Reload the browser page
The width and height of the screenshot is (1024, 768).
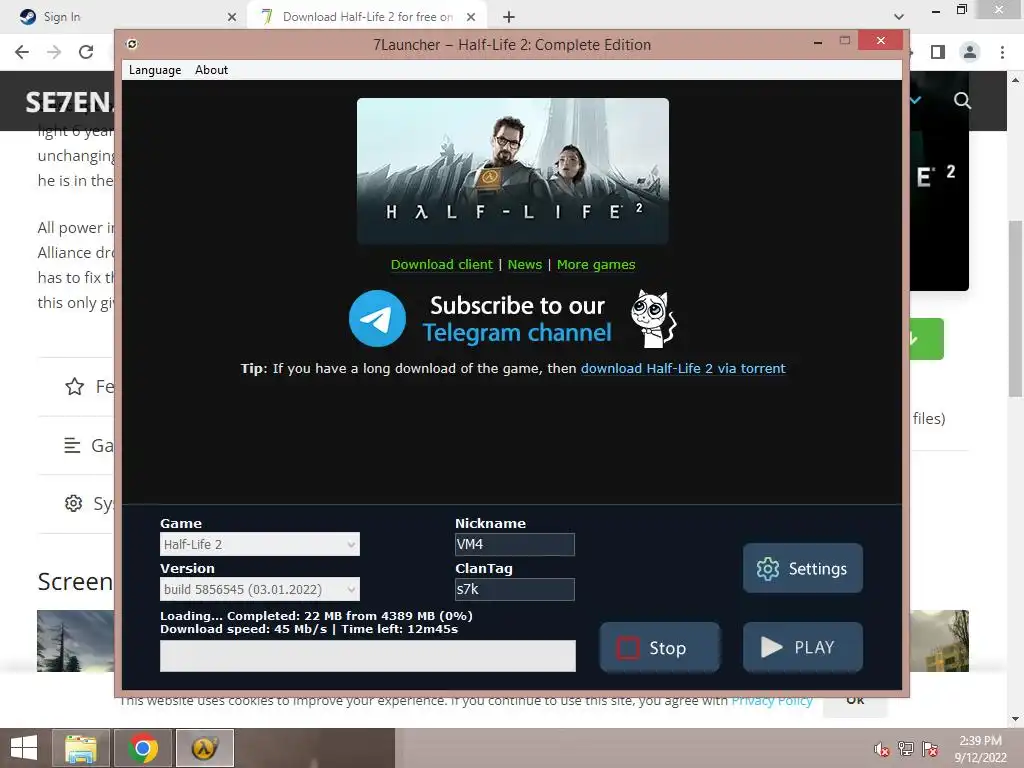pyautogui.click(x=86, y=52)
